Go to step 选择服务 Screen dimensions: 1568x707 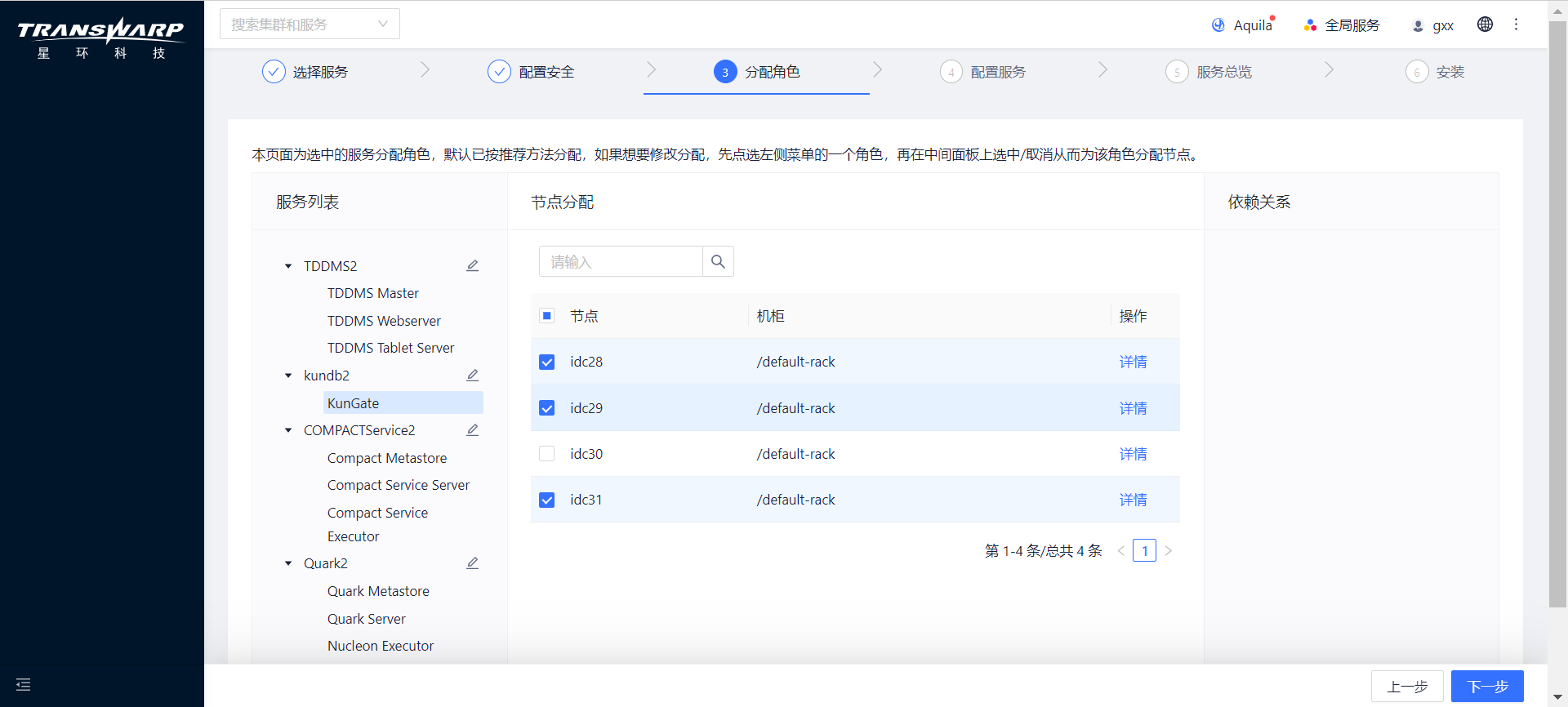[x=305, y=72]
